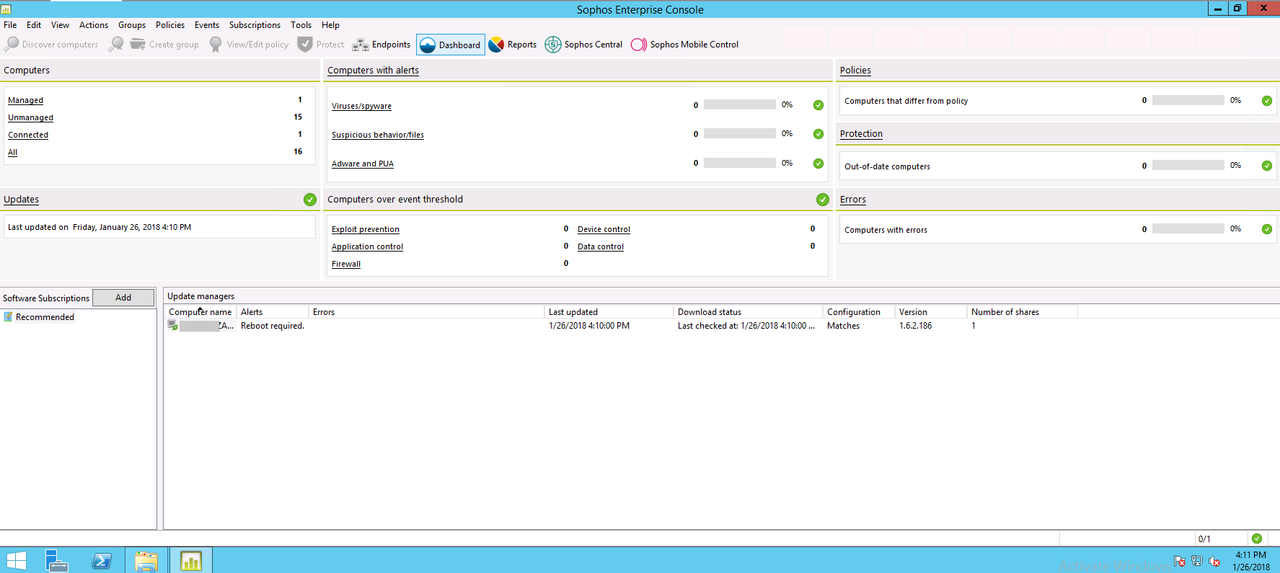The width and height of the screenshot is (1280, 573).
Task: Click the Discover computers toolbar icon
Action: point(11,44)
